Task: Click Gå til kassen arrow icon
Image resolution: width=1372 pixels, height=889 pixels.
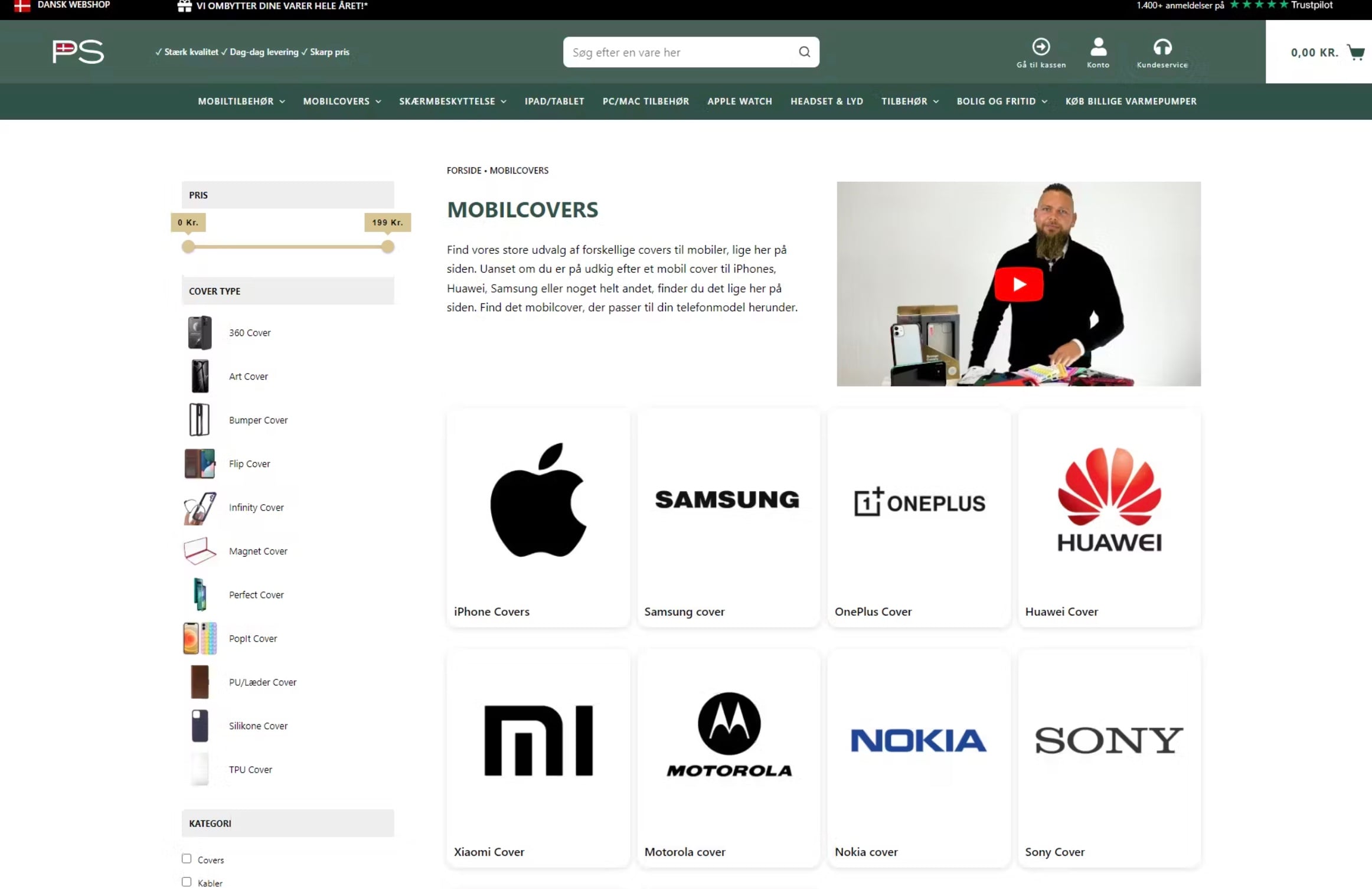Action: coord(1041,47)
